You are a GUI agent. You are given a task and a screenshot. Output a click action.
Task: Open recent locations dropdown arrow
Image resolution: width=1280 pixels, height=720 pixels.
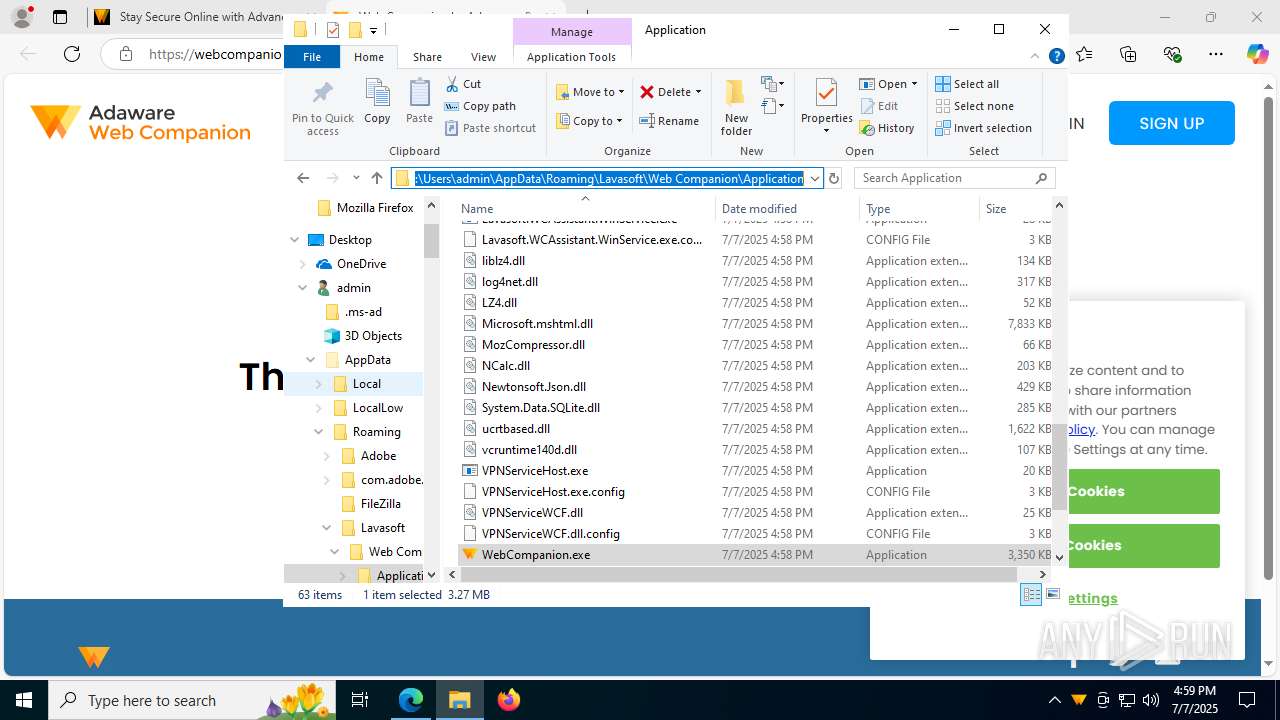pyautogui.click(x=356, y=178)
